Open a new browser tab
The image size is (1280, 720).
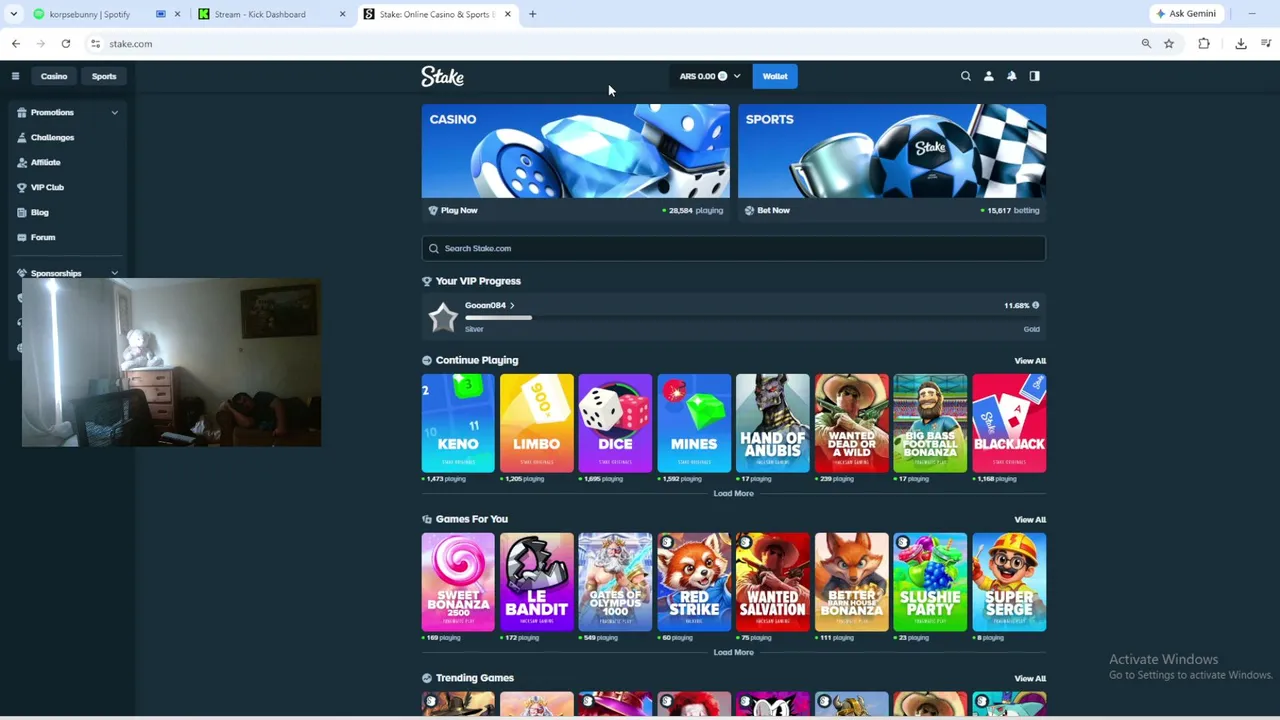(x=532, y=14)
